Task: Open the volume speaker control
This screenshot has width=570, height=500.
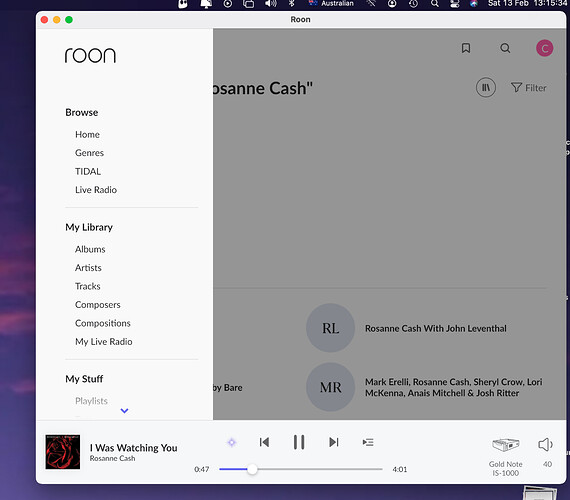Action: 545,444
